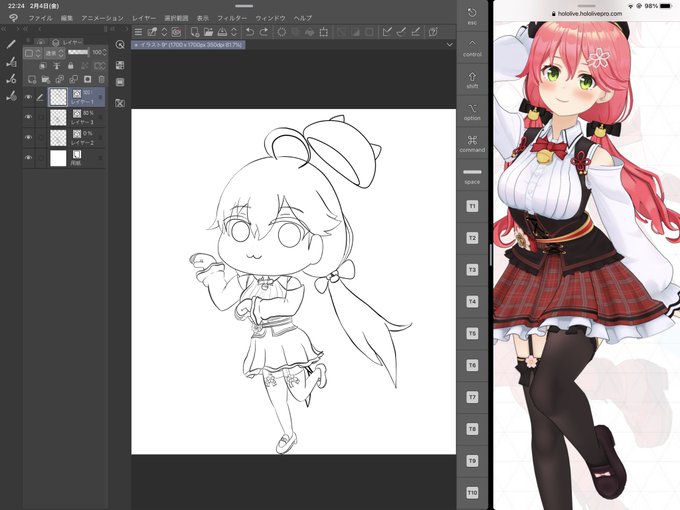Open the ファイル menu
The height and width of the screenshot is (510, 680).
(x=40, y=18)
